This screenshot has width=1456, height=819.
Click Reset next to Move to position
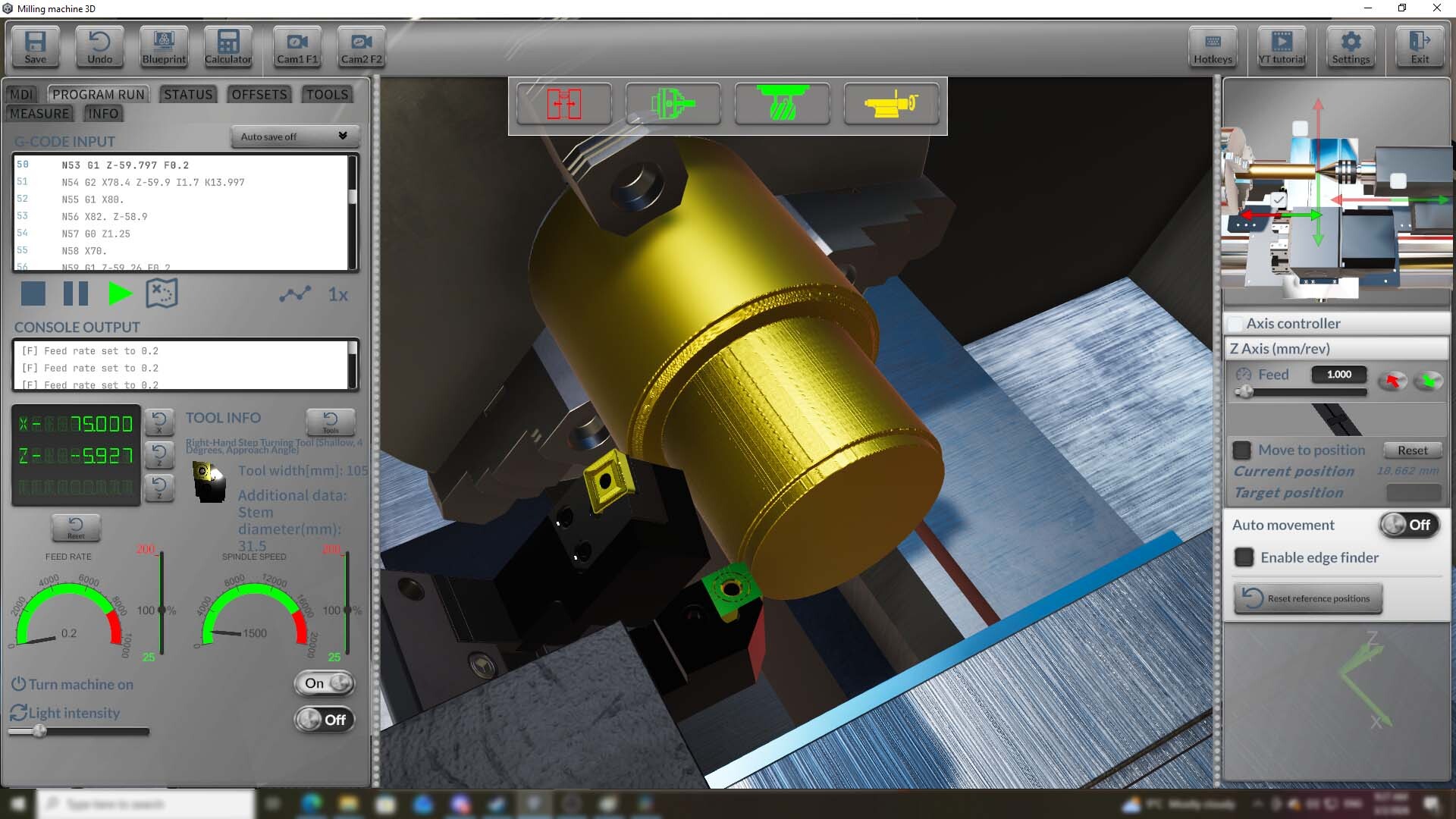(1412, 450)
